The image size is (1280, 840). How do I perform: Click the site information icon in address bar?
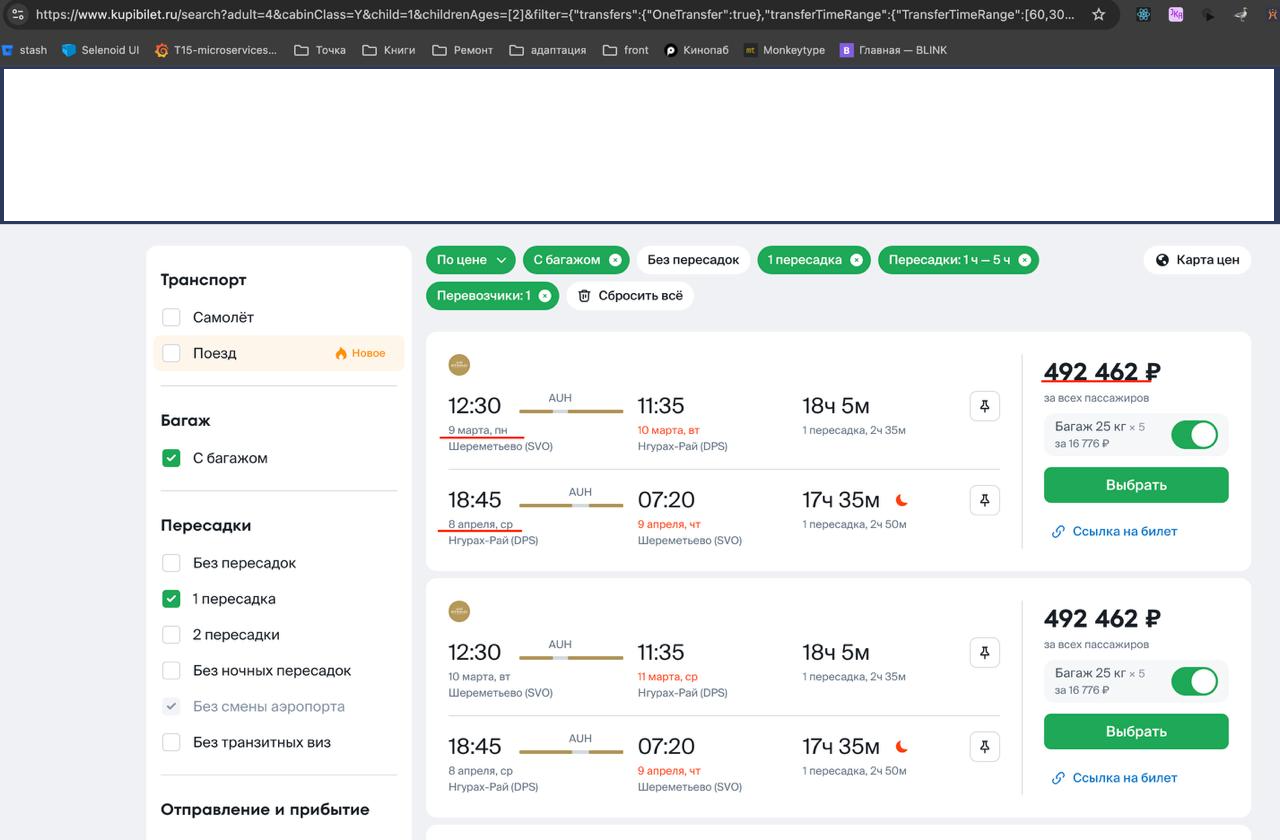click(18, 15)
